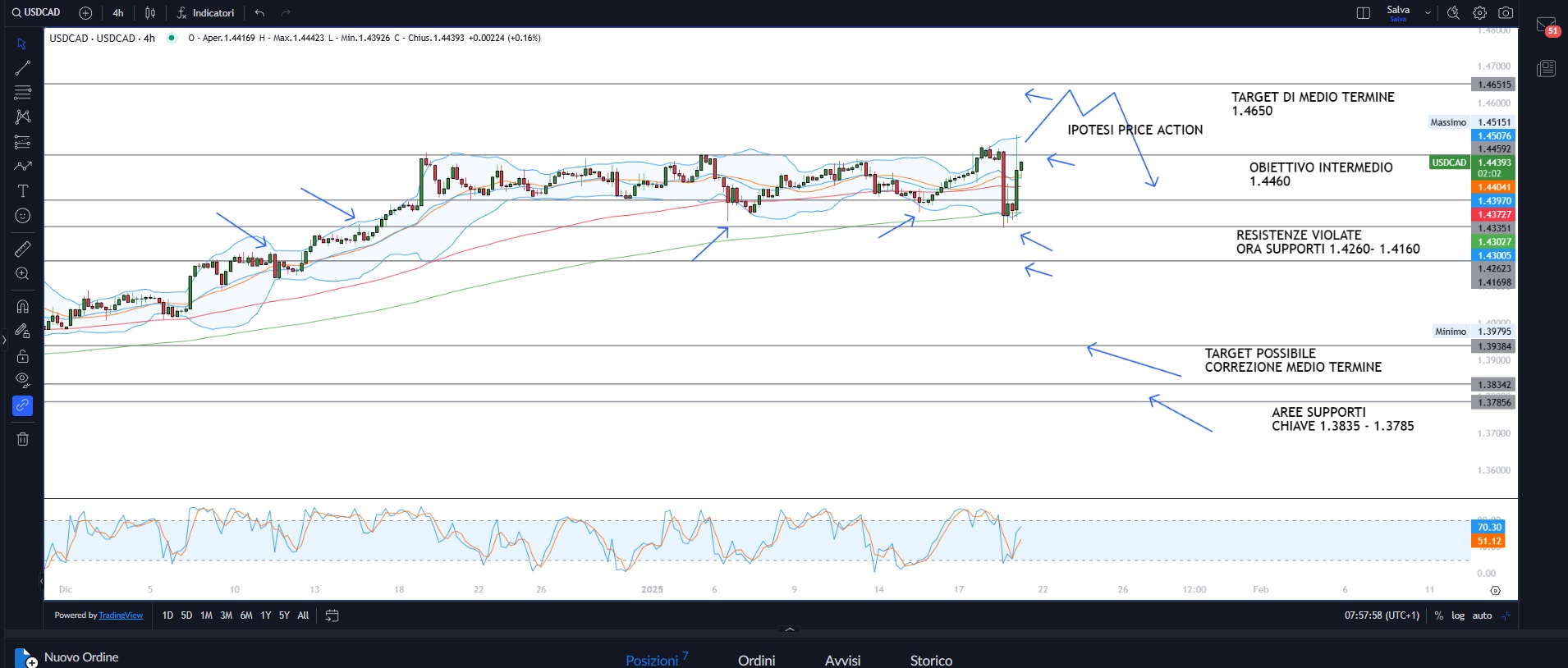Open the candlestick chart type selector
1568x668 pixels.
[x=150, y=13]
